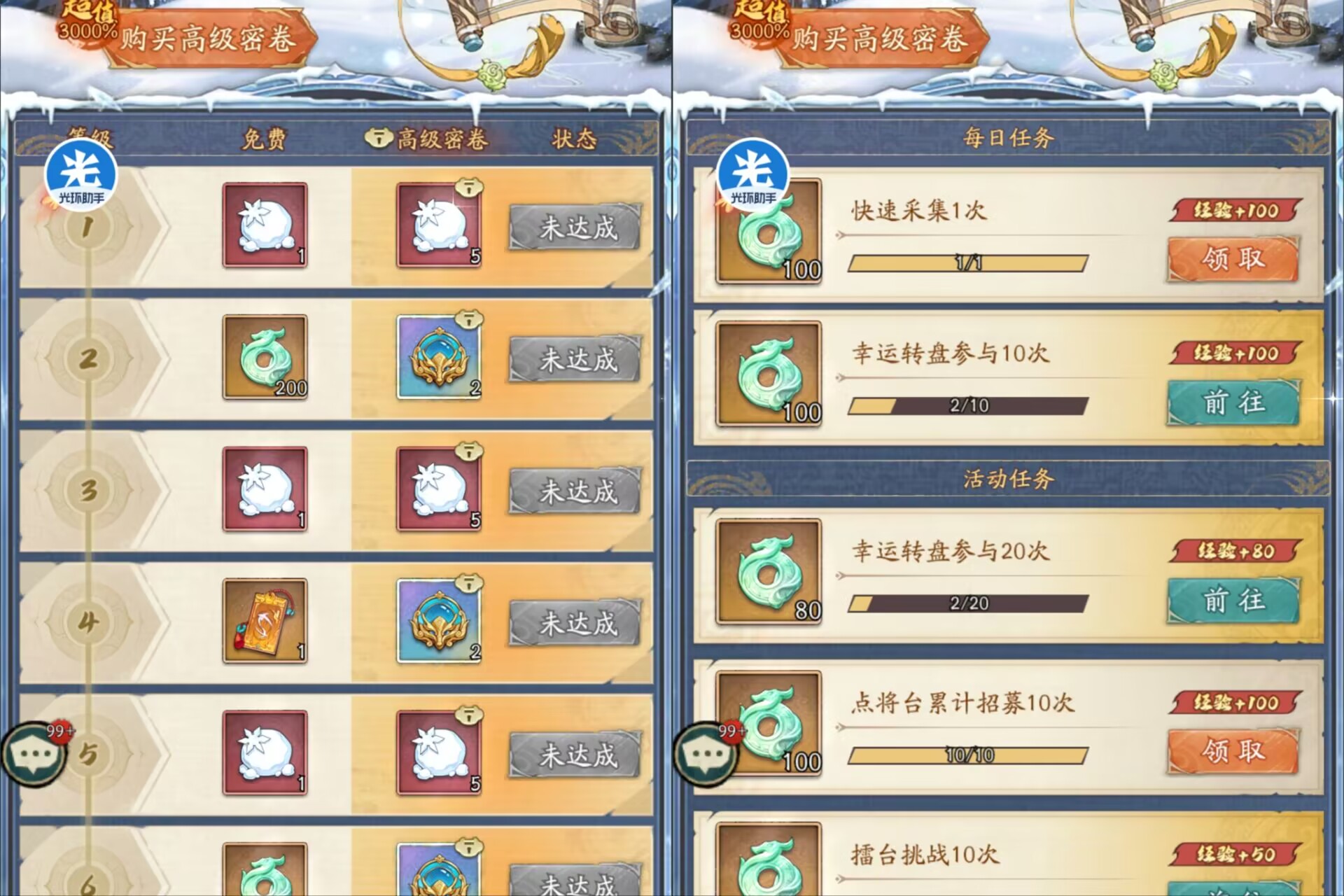Image resolution: width=1344 pixels, height=896 pixels.
Task: Open the chat bubble on the left panel
Action: [34, 754]
